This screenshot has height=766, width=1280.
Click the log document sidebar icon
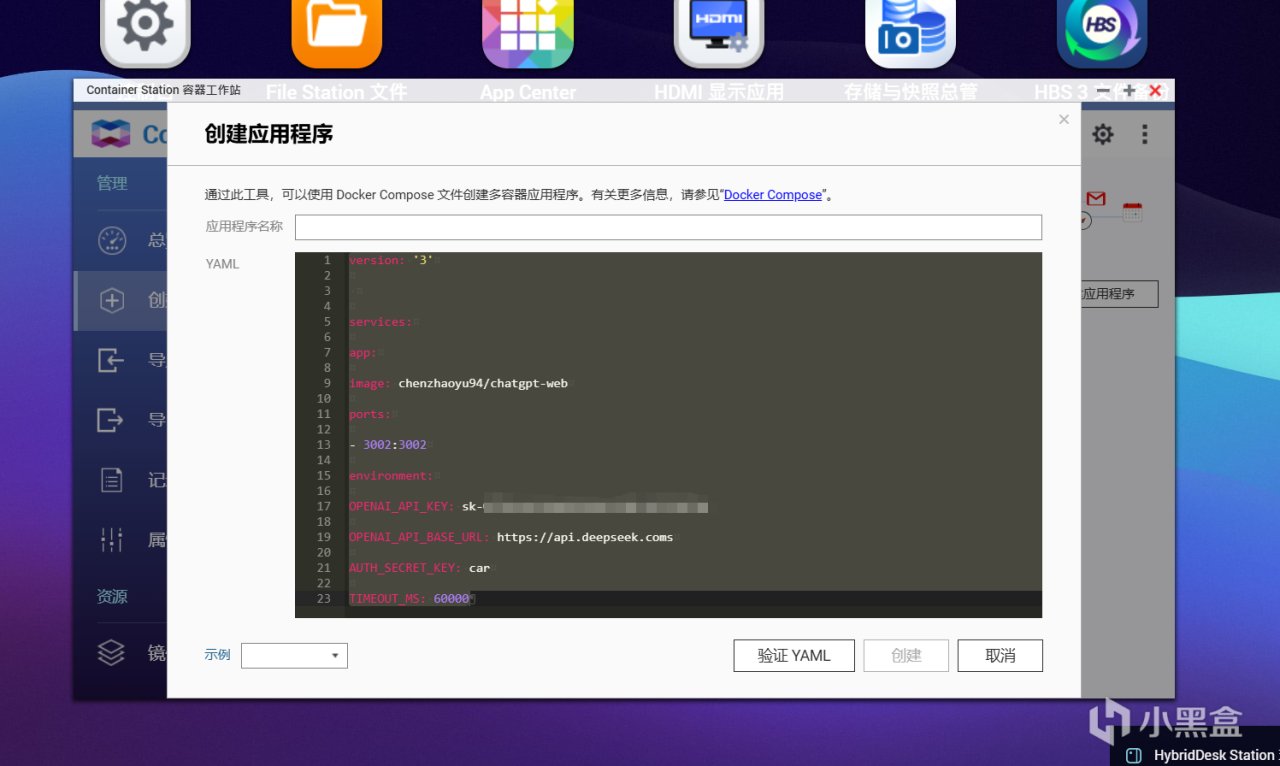(x=112, y=480)
